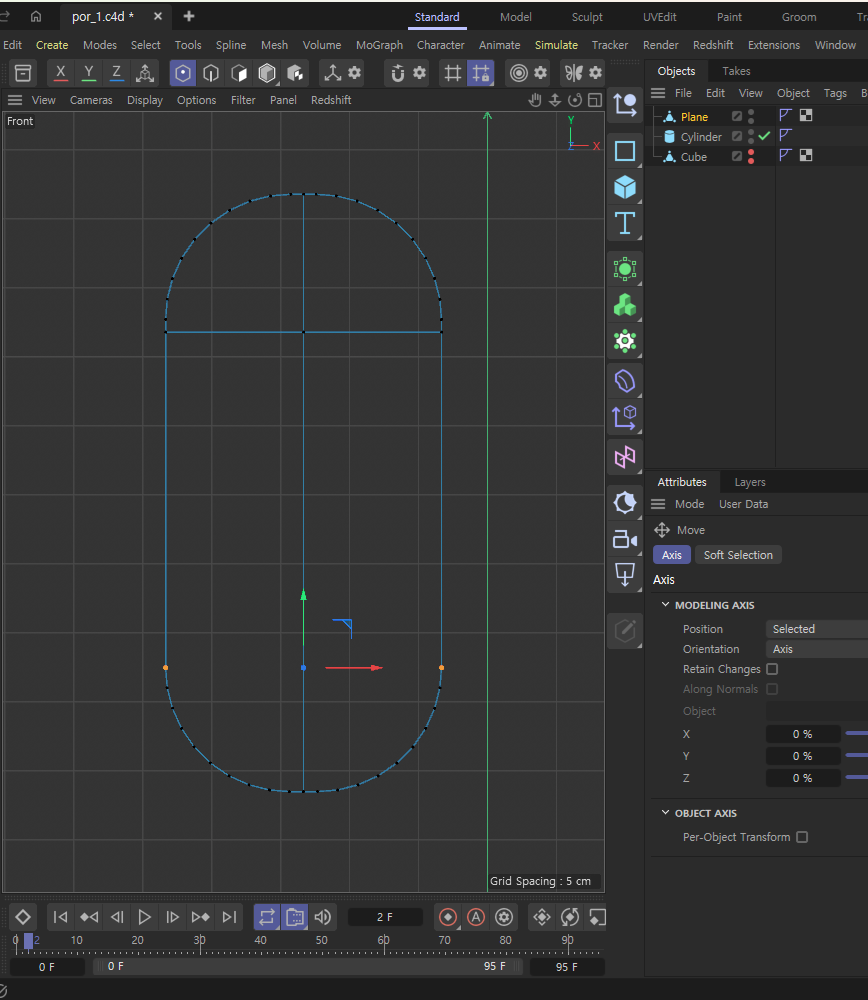Open the Deformer bend icon
This screenshot has height=1000, width=868.
625,382
